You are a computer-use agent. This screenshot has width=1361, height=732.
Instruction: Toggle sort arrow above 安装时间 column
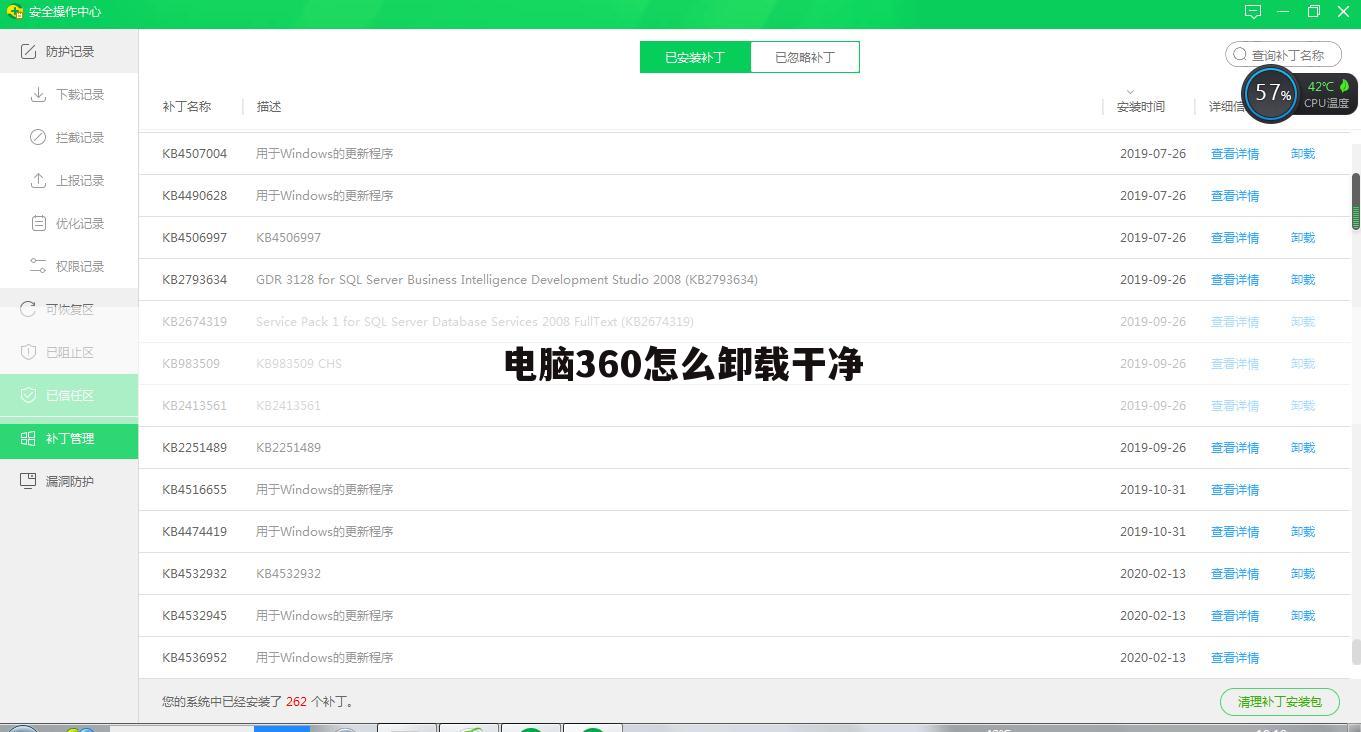point(1130,92)
